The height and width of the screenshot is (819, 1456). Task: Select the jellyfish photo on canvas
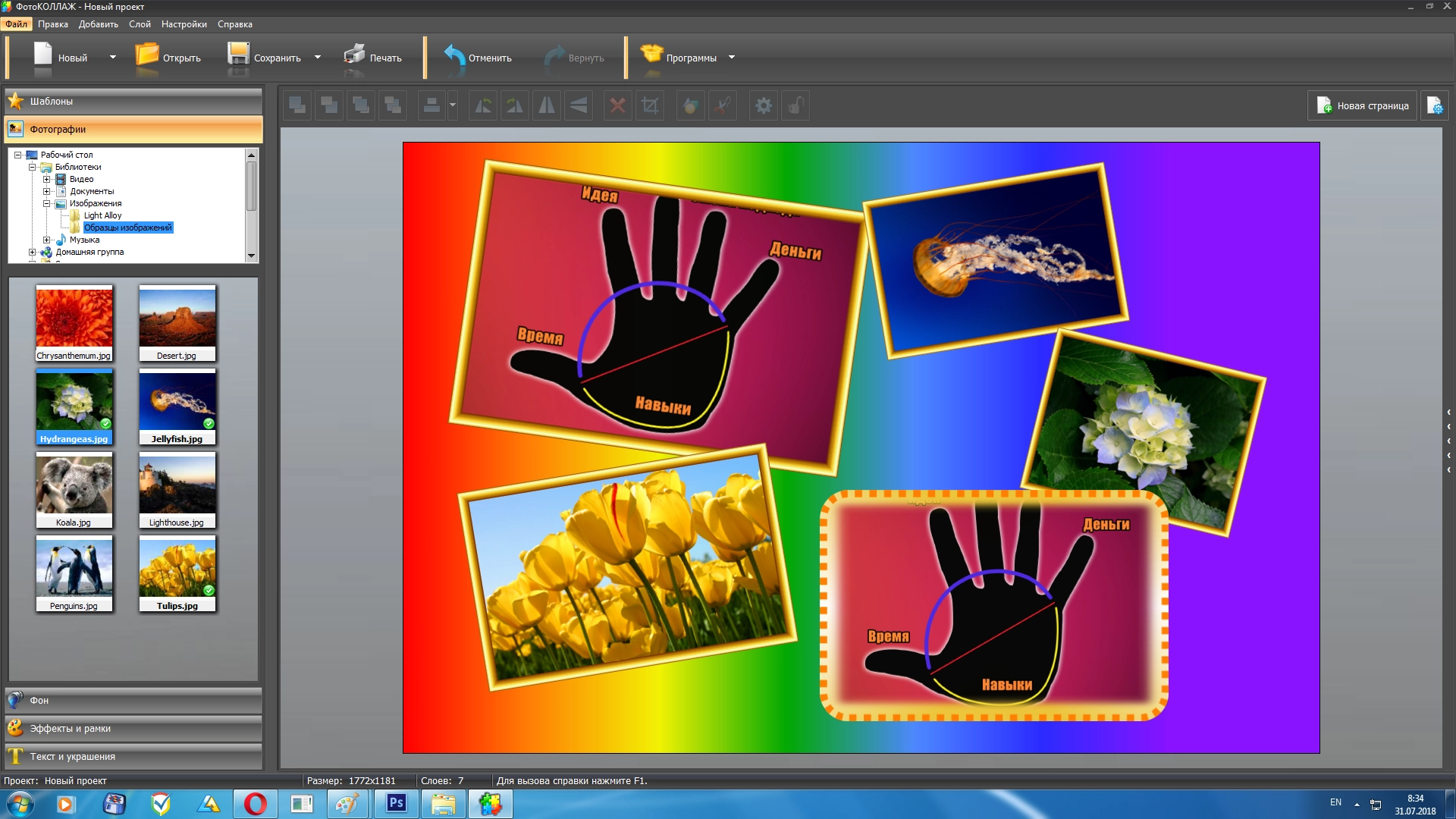[996, 260]
